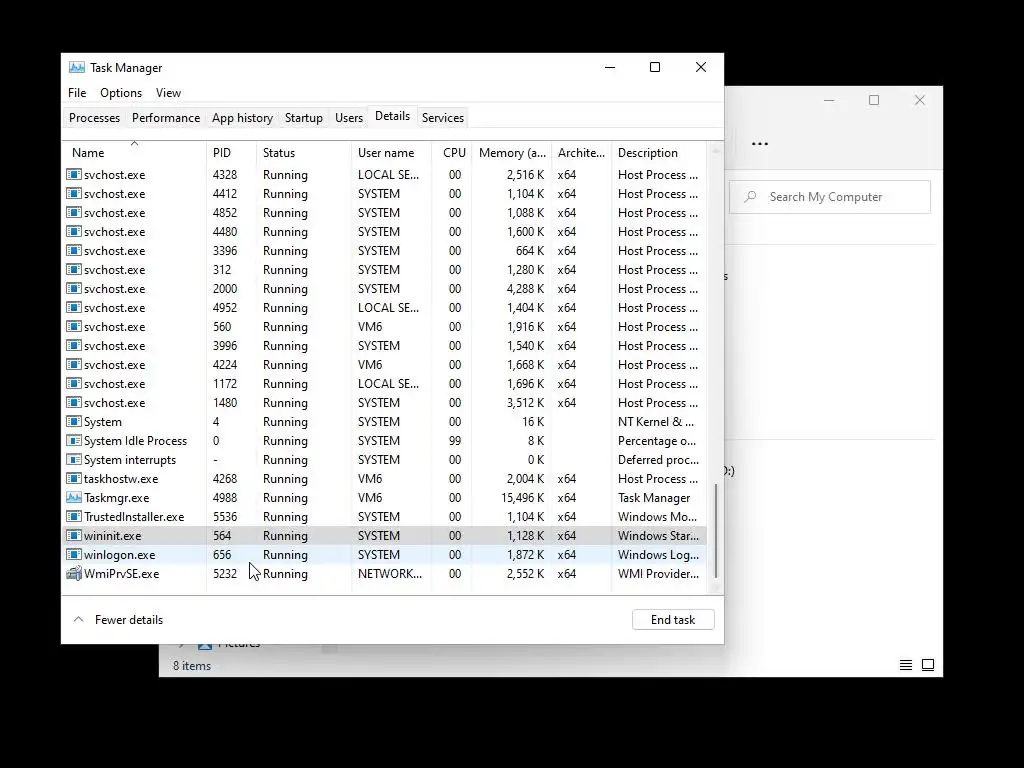This screenshot has width=1024, height=768.
Task: Click icon of svchost.exe PID 3996
Action: (74, 345)
